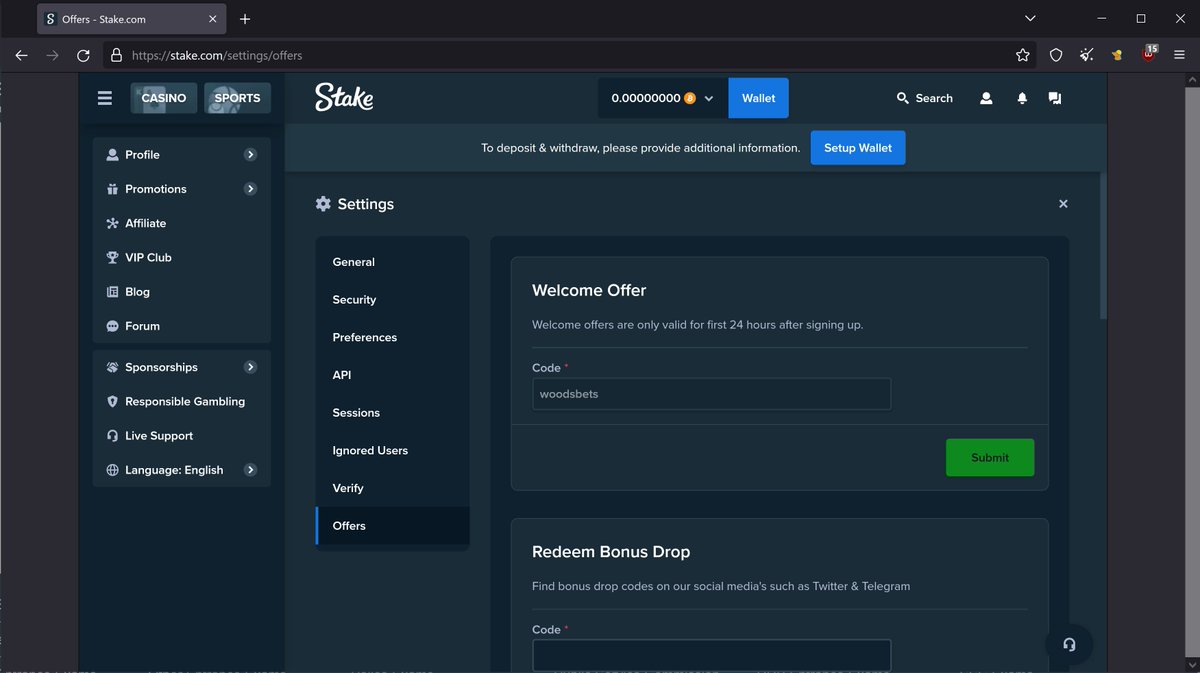
Task: Click the Search magnifier in header
Action: pyautogui.click(x=903, y=98)
